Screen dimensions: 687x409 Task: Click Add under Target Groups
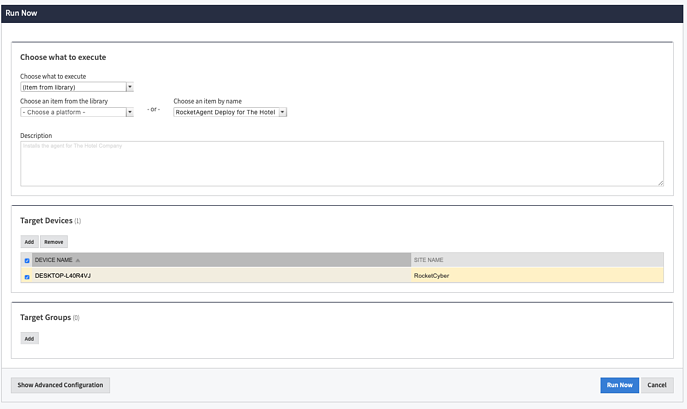[x=29, y=338]
